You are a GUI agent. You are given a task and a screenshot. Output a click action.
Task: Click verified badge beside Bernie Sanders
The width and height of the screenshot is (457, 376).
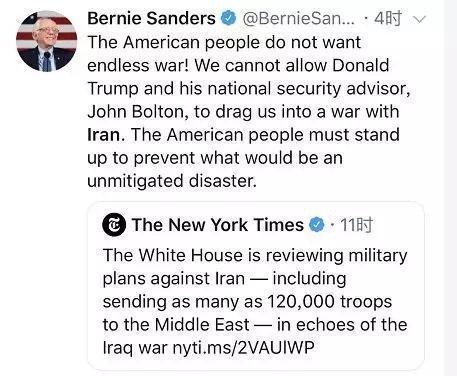coord(228,18)
